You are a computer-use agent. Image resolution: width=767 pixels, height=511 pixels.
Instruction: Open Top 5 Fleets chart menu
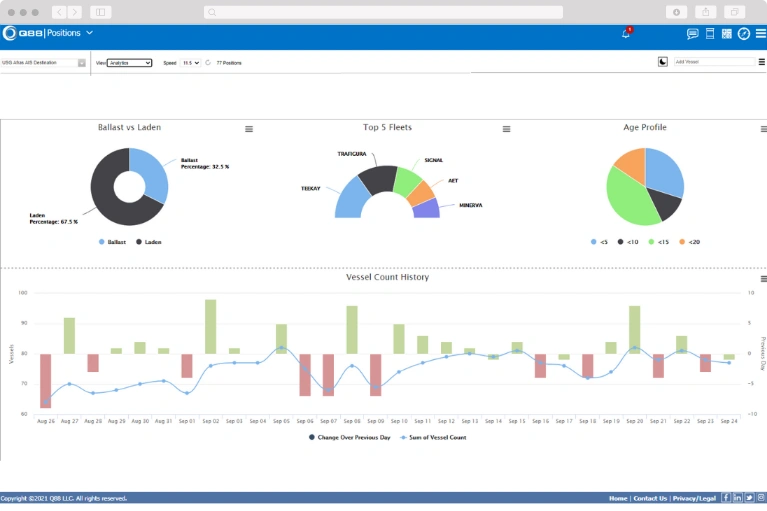506,129
